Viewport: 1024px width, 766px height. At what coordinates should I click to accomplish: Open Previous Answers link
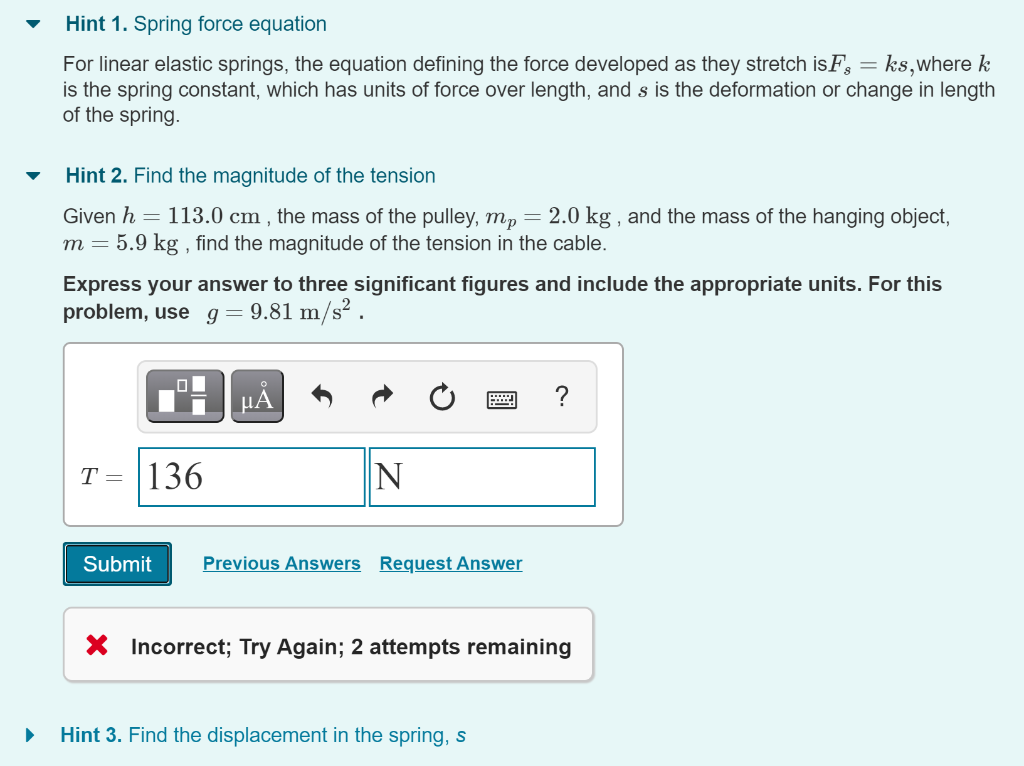[x=281, y=563]
